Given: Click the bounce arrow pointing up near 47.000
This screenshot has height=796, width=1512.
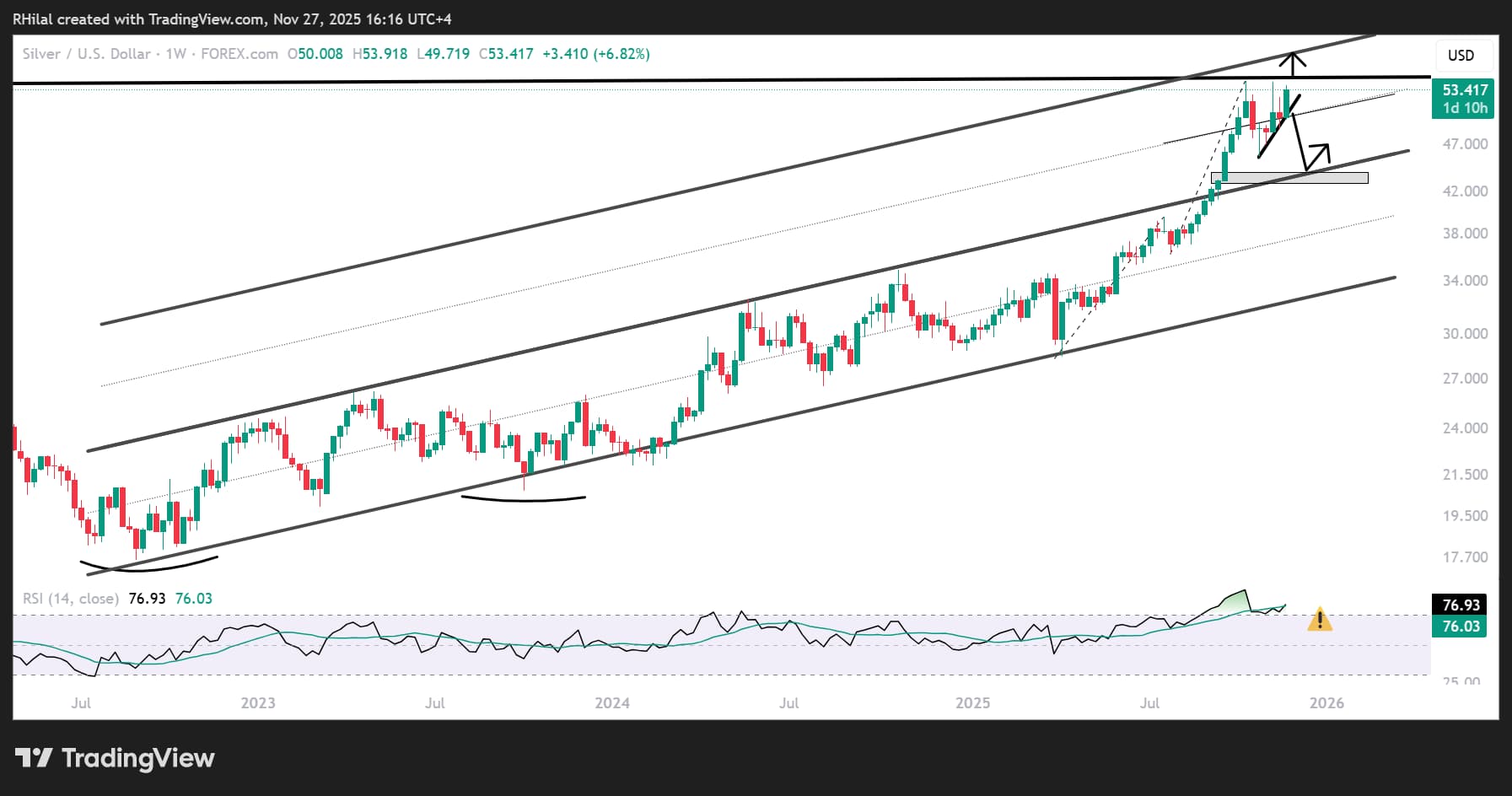Looking at the screenshot, I should click(1319, 154).
